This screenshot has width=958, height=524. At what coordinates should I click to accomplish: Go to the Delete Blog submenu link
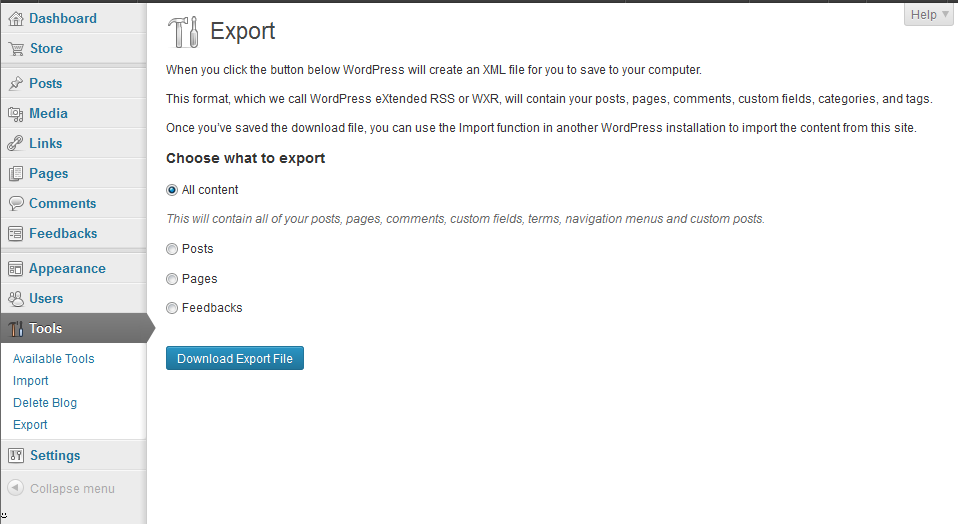pos(45,403)
